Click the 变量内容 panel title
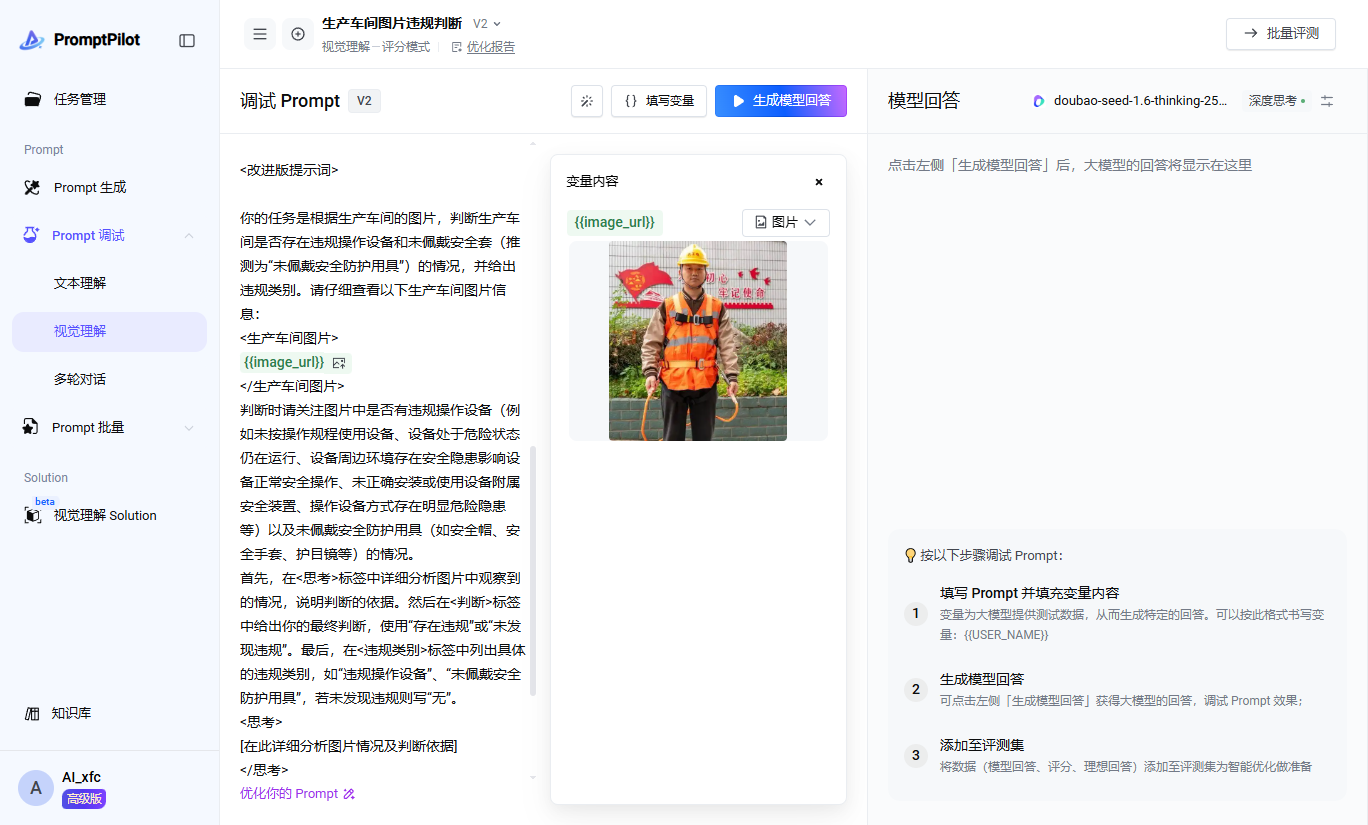Viewport: 1368px width, 825px height. 592,181
